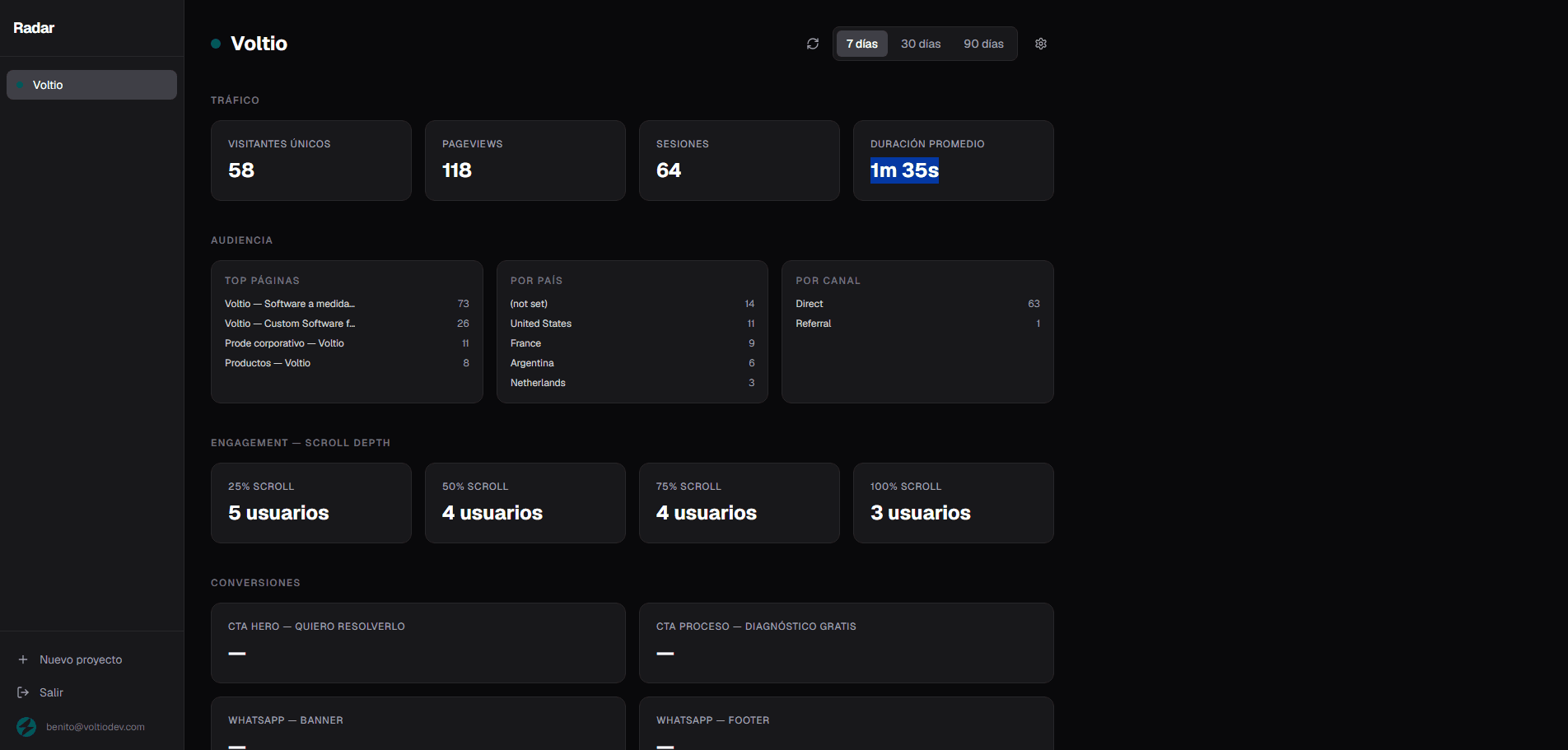Click the Conversiones section heading
The width and height of the screenshot is (1568, 750).
pyautogui.click(x=255, y=583)
